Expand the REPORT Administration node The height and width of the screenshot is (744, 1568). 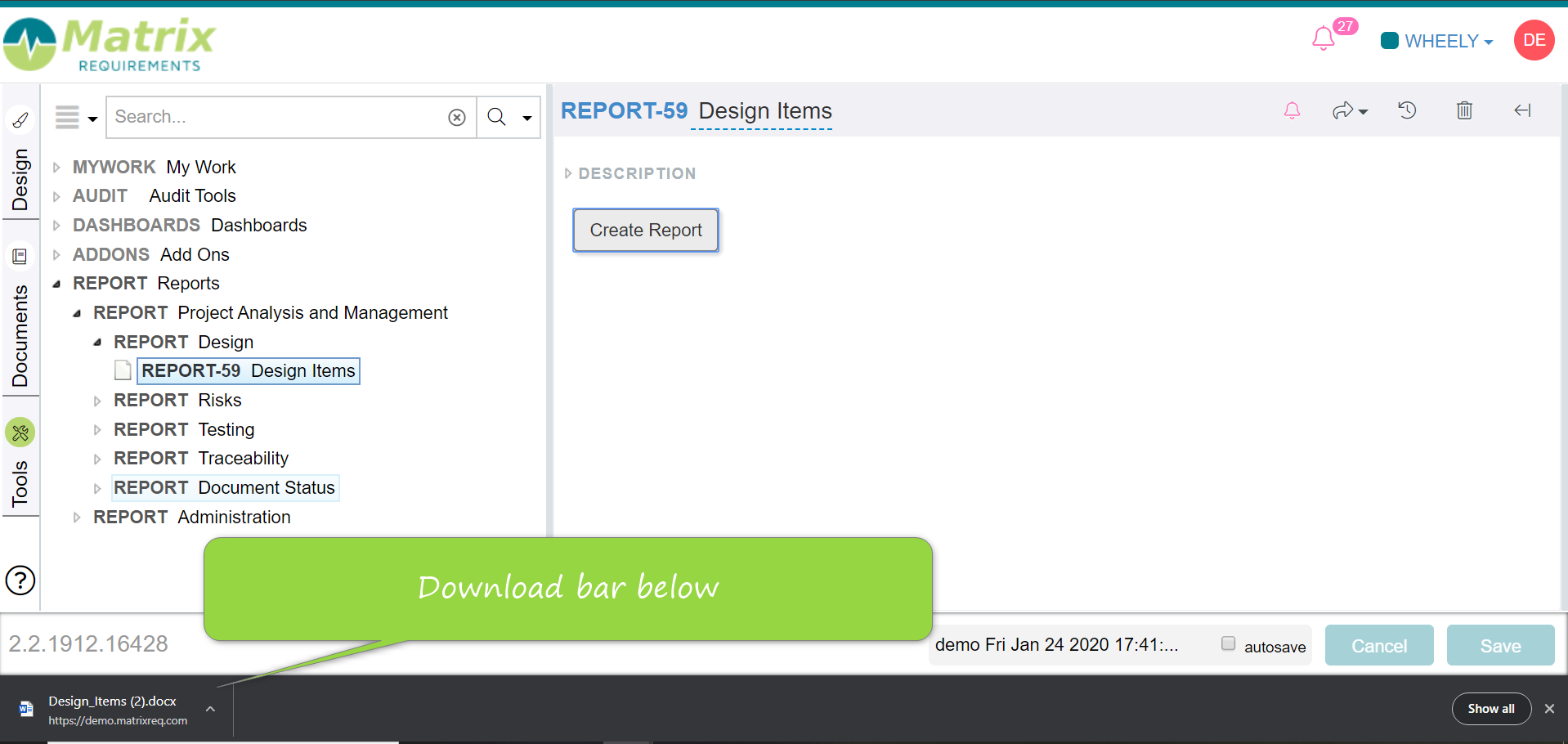[77, 518]
